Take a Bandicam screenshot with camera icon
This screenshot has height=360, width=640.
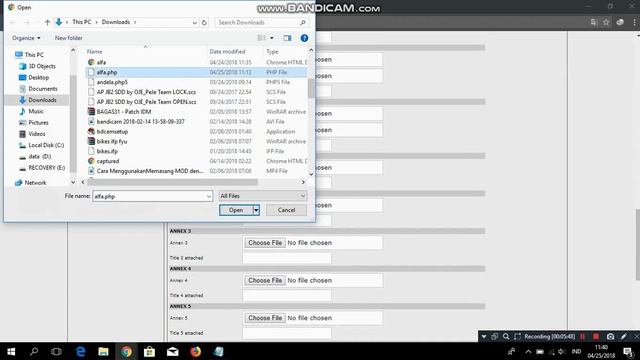coord(610,337)
